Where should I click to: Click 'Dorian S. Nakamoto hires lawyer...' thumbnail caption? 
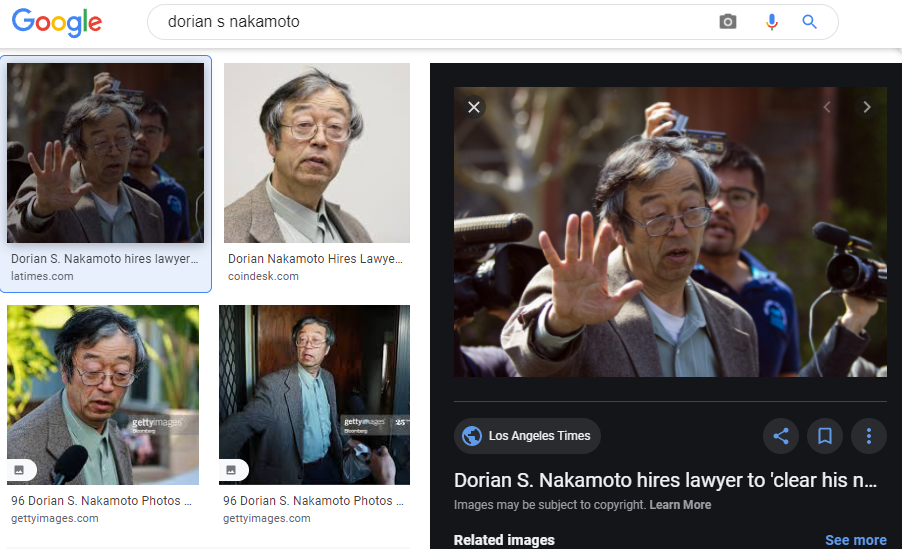click(104, 259)
